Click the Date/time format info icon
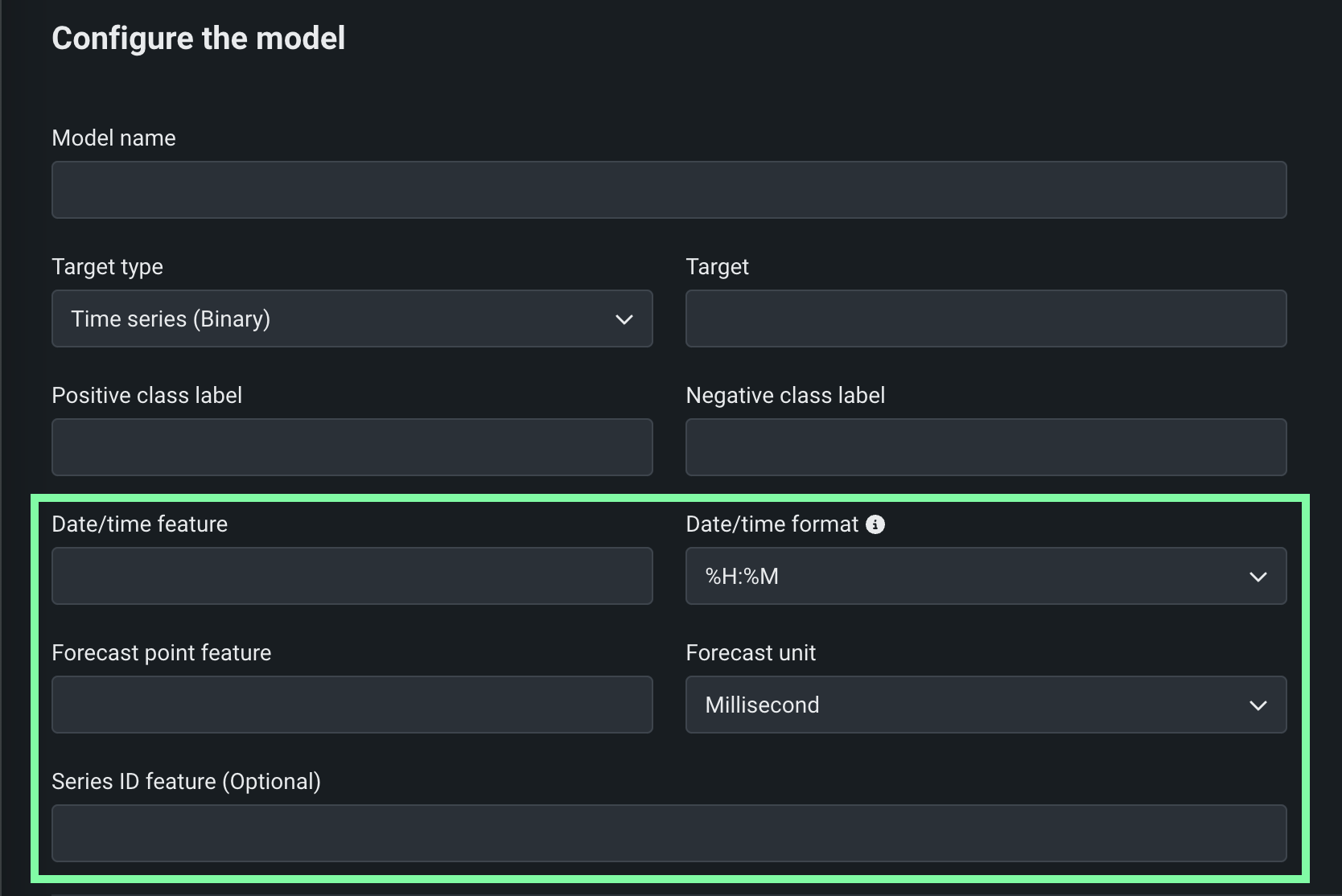 coord(875,524)
